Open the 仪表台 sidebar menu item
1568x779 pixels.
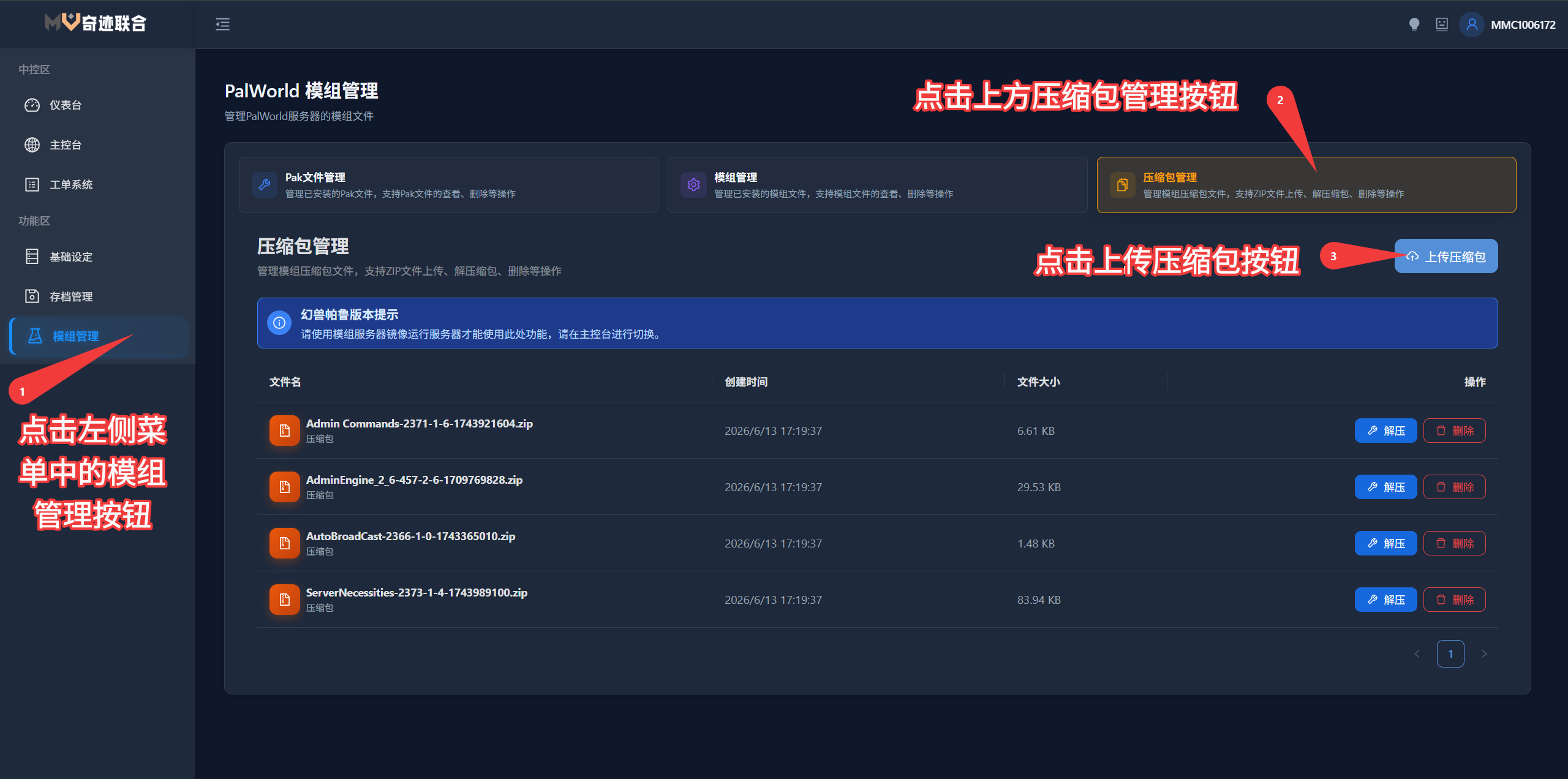point(98,105)
